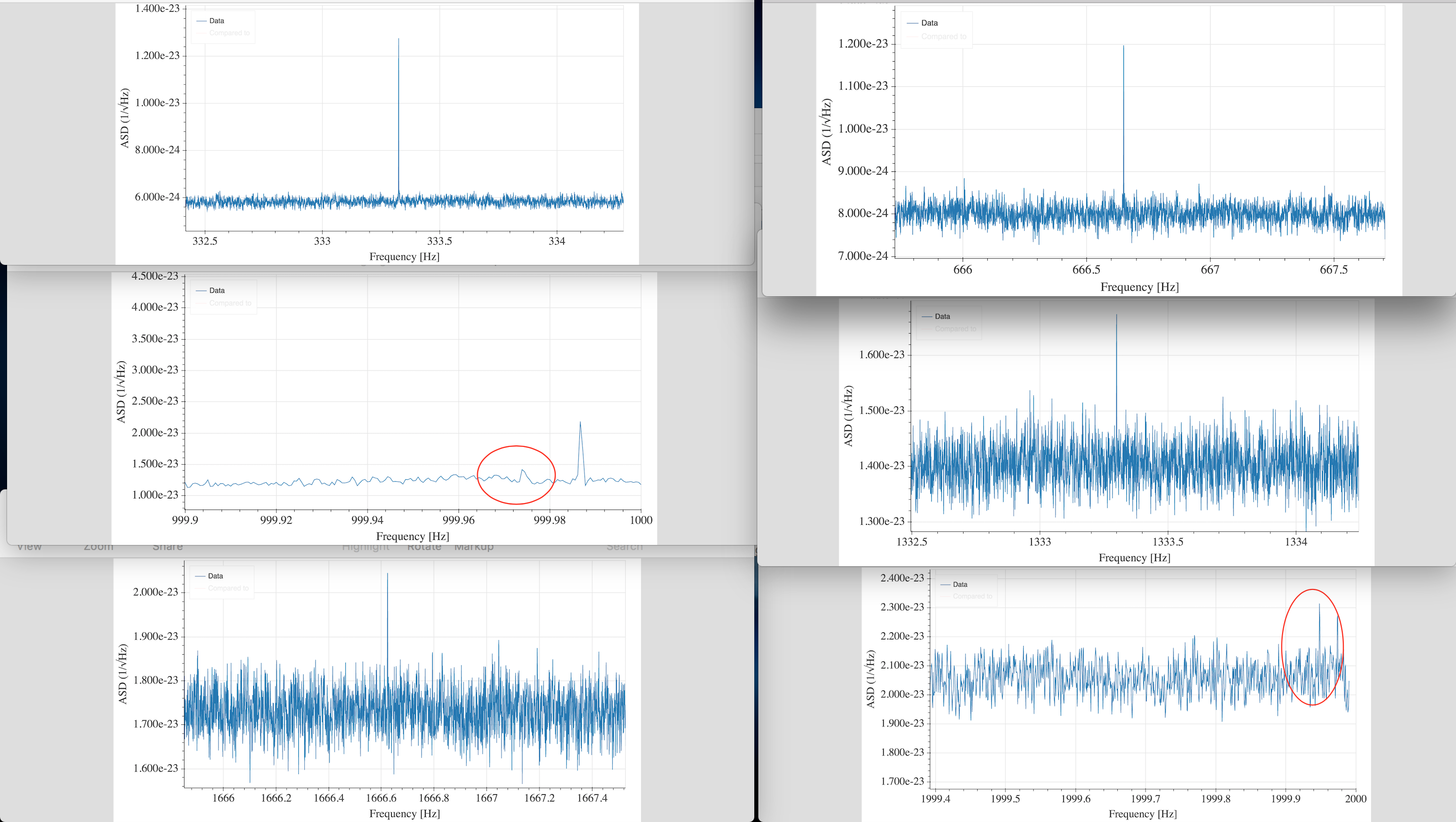Click the 1333.5 x-axis tick label
This screenshot has width=1456, height=822.
(1168, 542)
